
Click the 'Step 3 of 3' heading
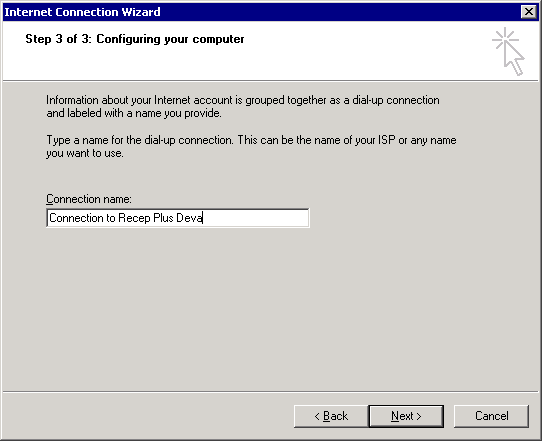58,39
